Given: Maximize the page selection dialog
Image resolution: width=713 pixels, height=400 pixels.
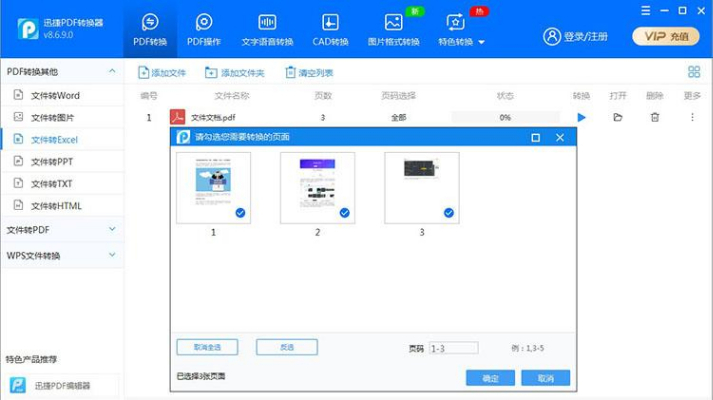Looking at the screenshot, I should pos(536,137).
